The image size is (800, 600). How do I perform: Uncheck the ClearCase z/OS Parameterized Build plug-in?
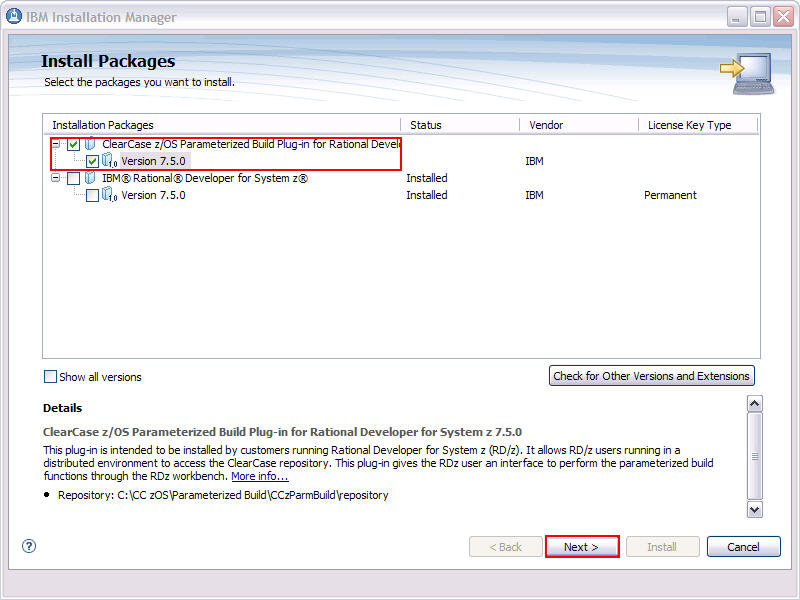[x=72, y=143]
